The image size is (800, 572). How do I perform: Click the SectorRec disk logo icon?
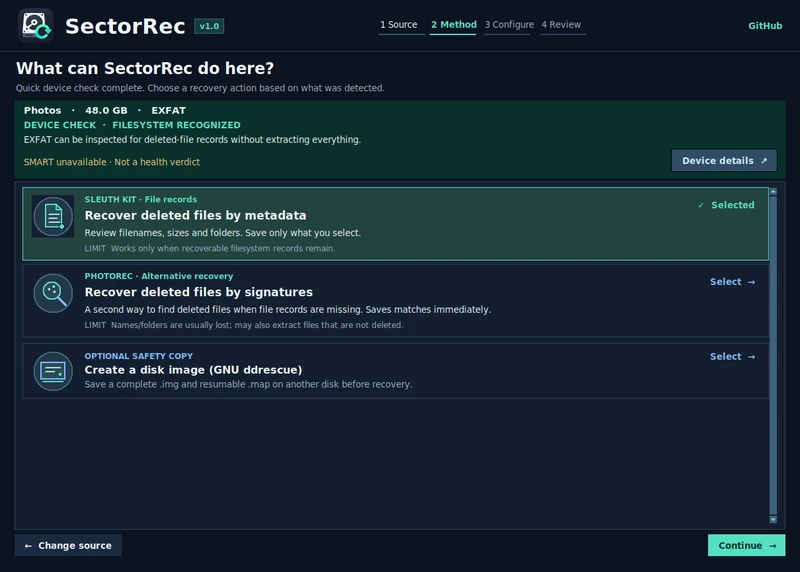pyautogui.click(x=36, y=25)
